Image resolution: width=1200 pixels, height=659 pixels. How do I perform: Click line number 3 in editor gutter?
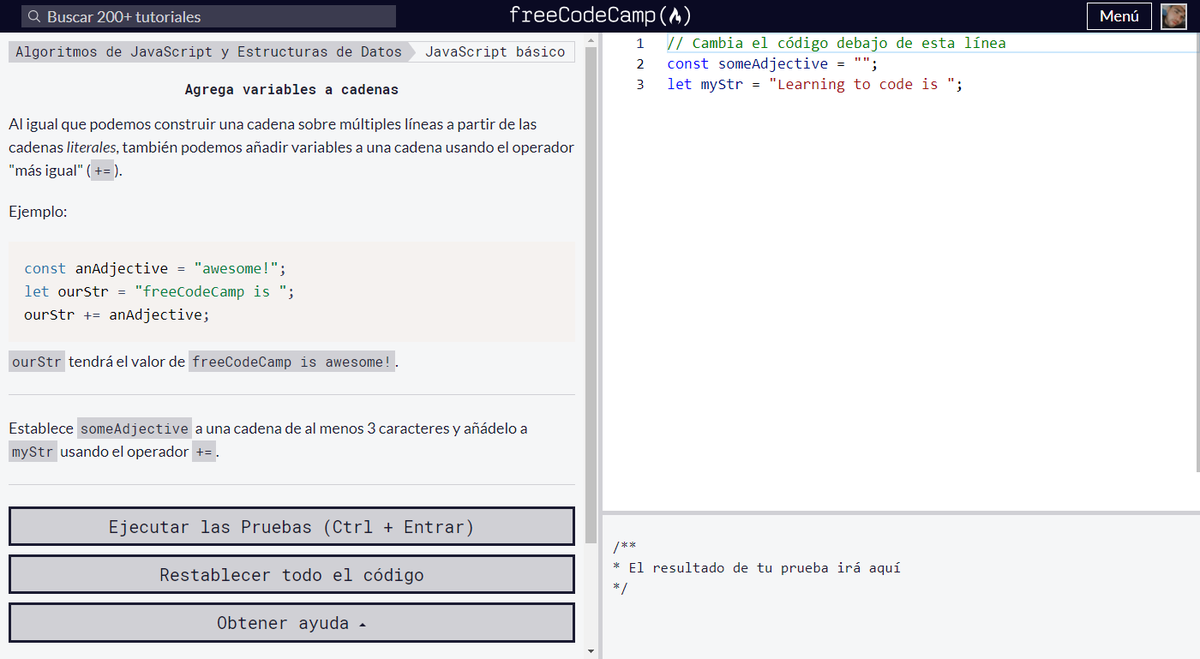click(640, 84)
